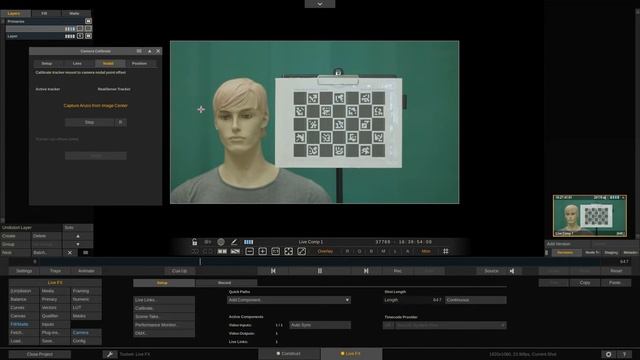Image resolution: width=640 pixels, height=360 pixels.
Task: Select the Live Comp 1 thumbnail
Action: tap(590, 216)
